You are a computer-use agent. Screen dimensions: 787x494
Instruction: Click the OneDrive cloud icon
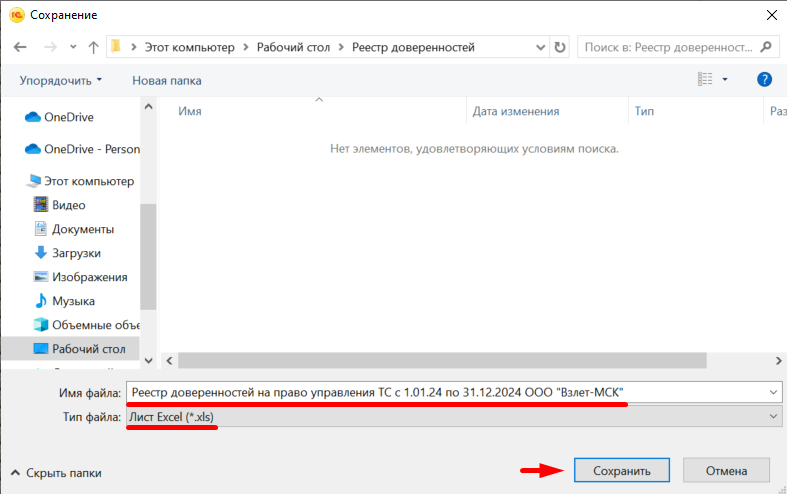click(x=33, y=117)
